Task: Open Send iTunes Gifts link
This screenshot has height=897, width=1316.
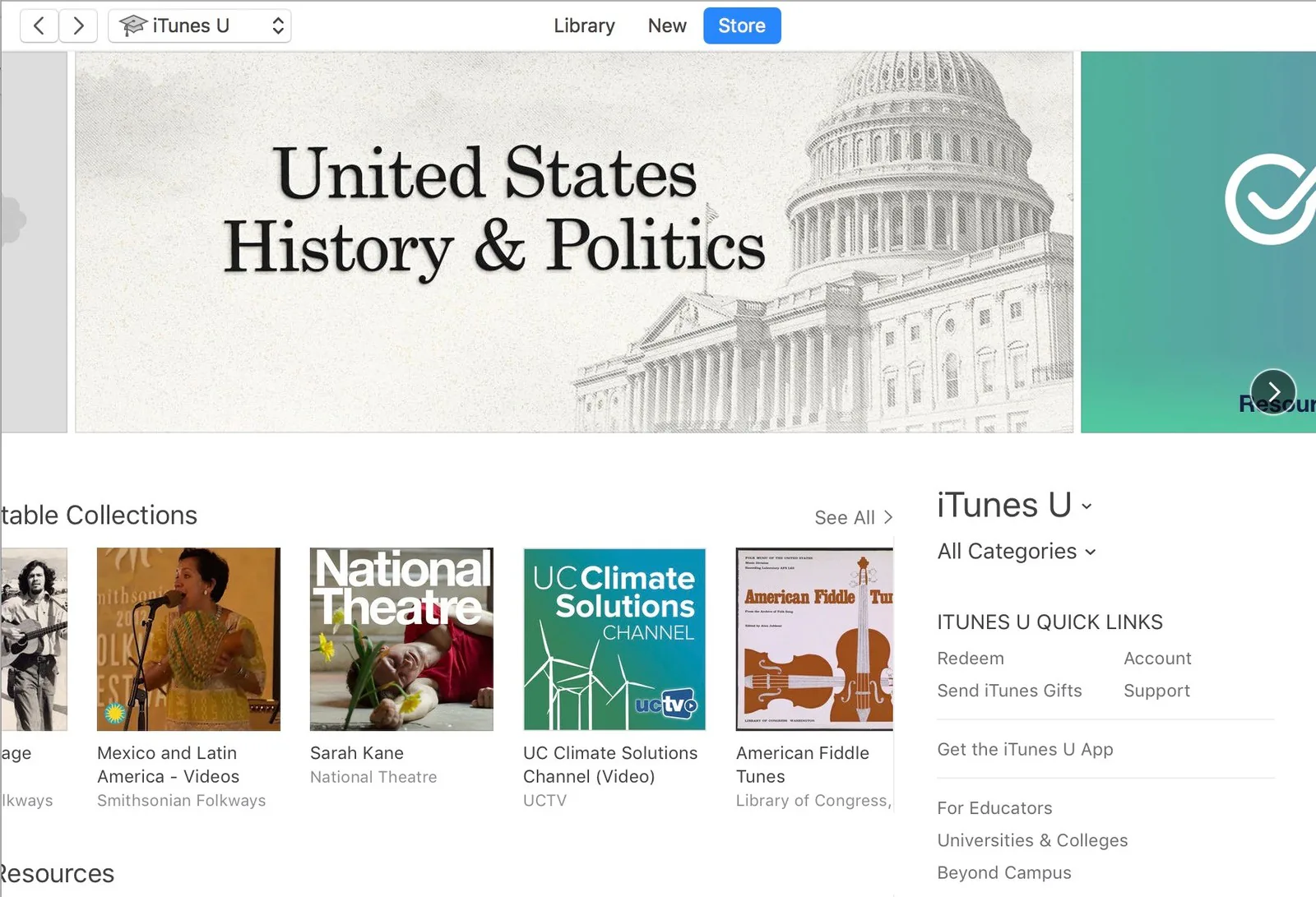Action: (x=1009, y=691)
